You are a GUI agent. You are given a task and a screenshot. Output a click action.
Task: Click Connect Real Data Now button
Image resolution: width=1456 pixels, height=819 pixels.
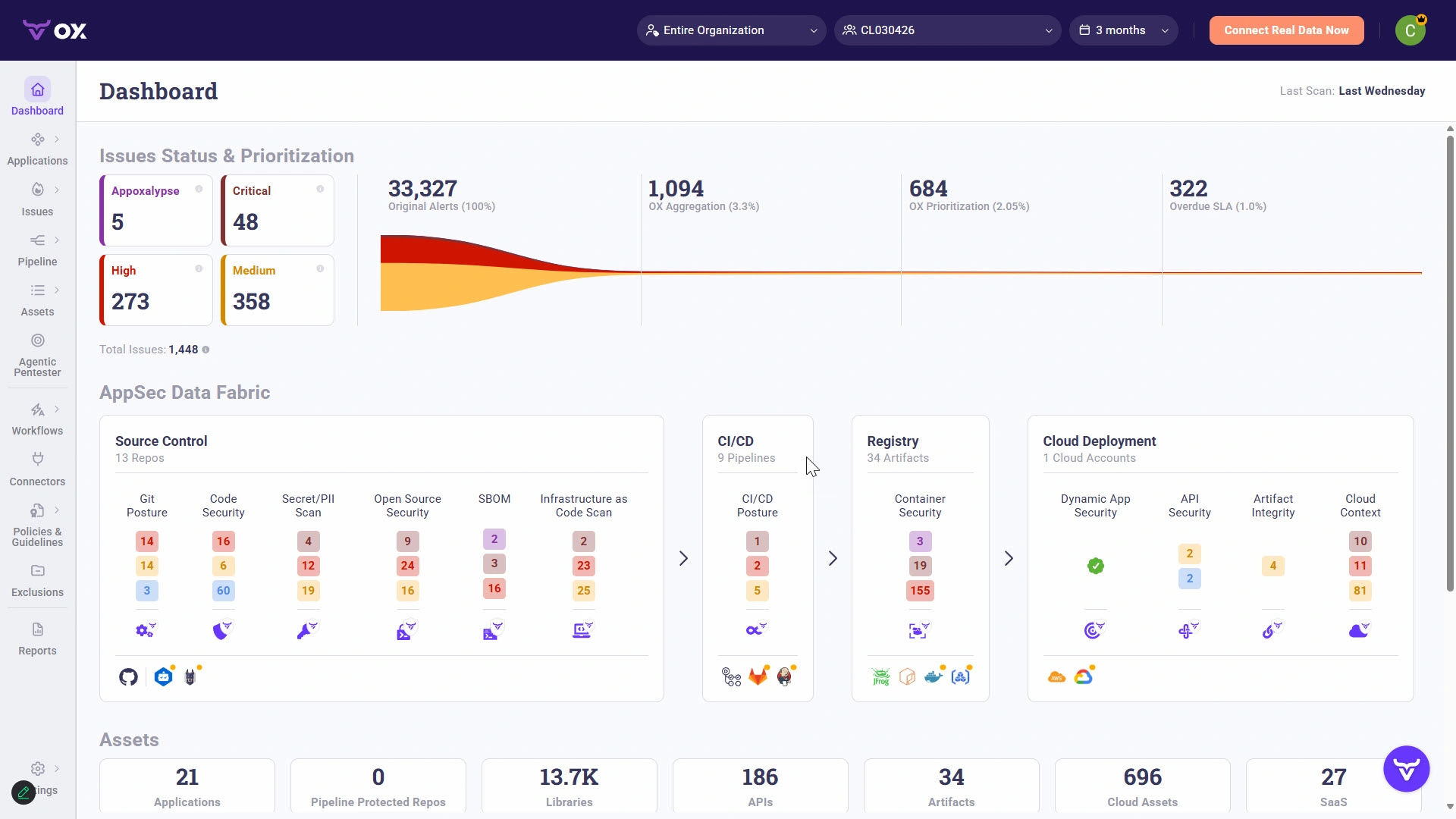tap(1286, 30)
